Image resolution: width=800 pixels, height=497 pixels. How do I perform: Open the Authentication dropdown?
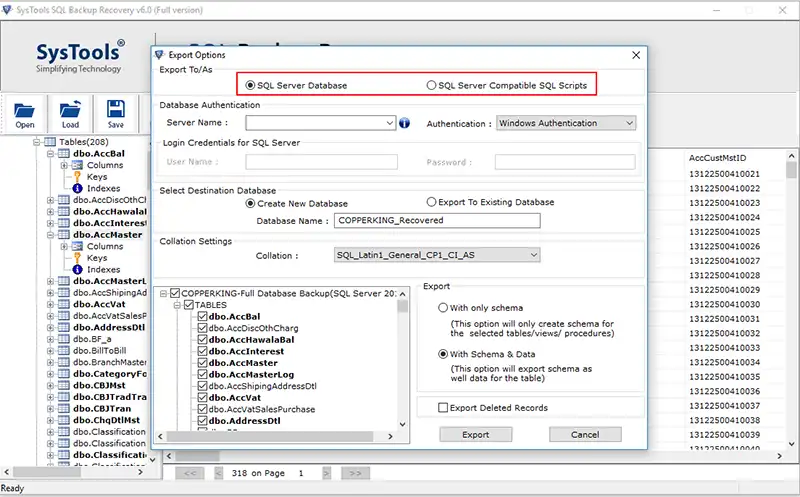(x=630, y=123)
